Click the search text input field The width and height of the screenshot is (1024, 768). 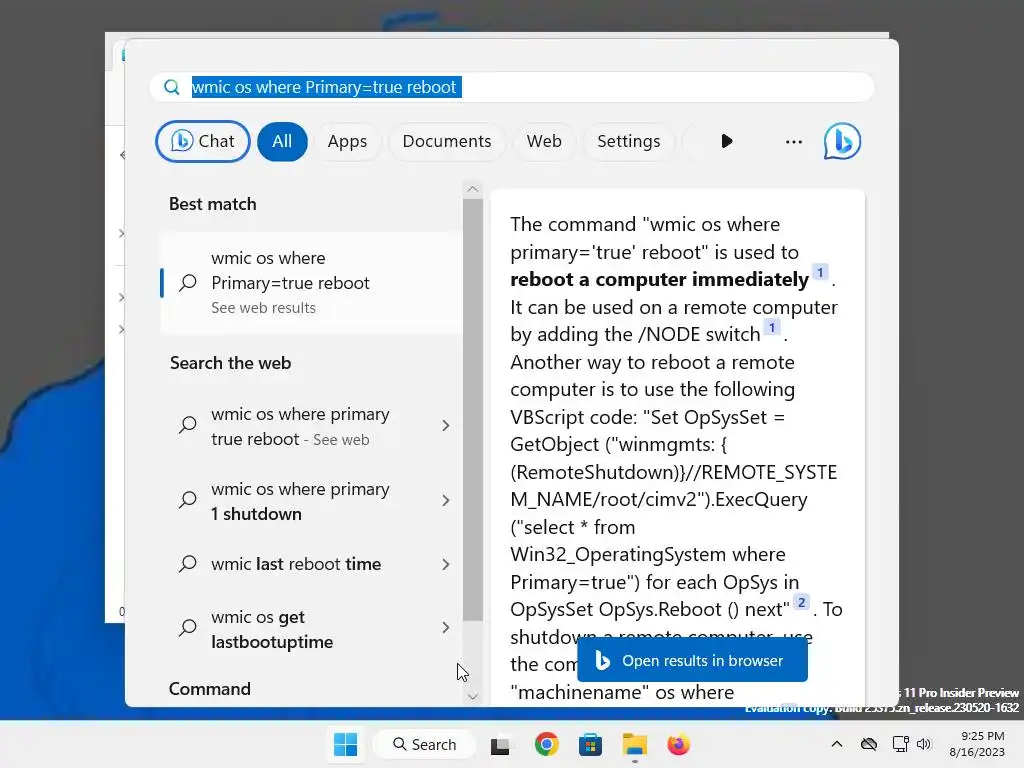click(512, 87)
